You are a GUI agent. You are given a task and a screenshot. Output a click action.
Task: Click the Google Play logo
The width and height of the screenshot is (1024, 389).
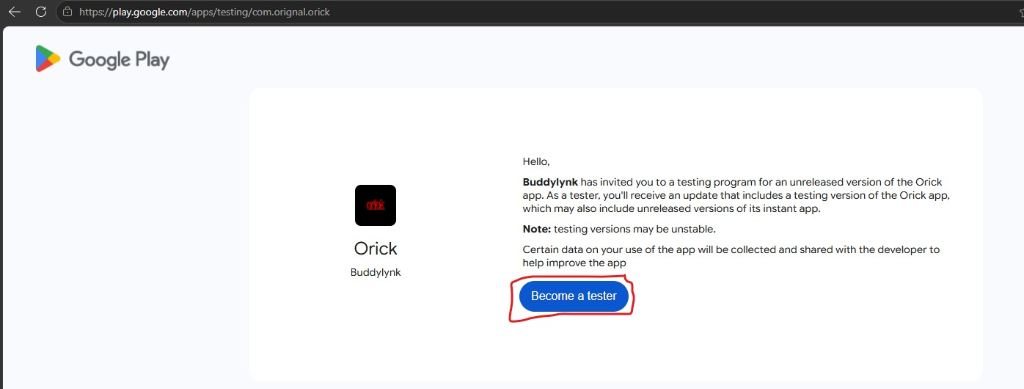point(103,59)
